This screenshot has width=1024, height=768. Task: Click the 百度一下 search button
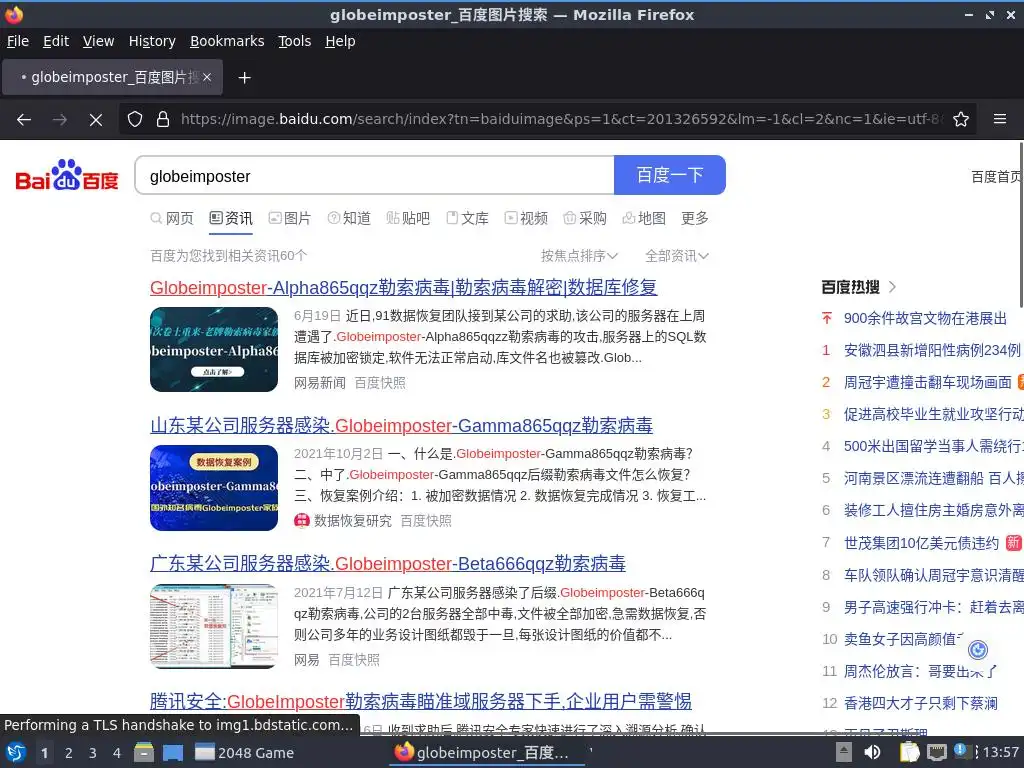pyautogui.click(x=669, y=175)
